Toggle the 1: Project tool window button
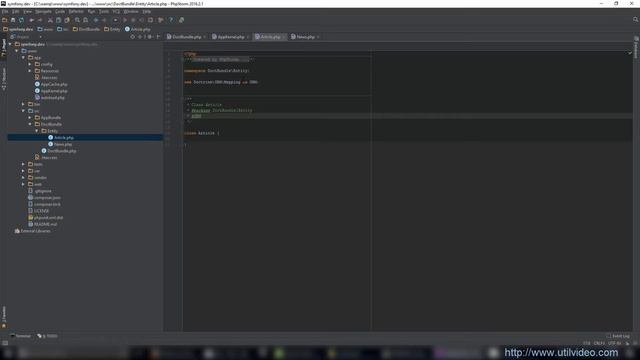640x360 pixels. click(4, 48)
